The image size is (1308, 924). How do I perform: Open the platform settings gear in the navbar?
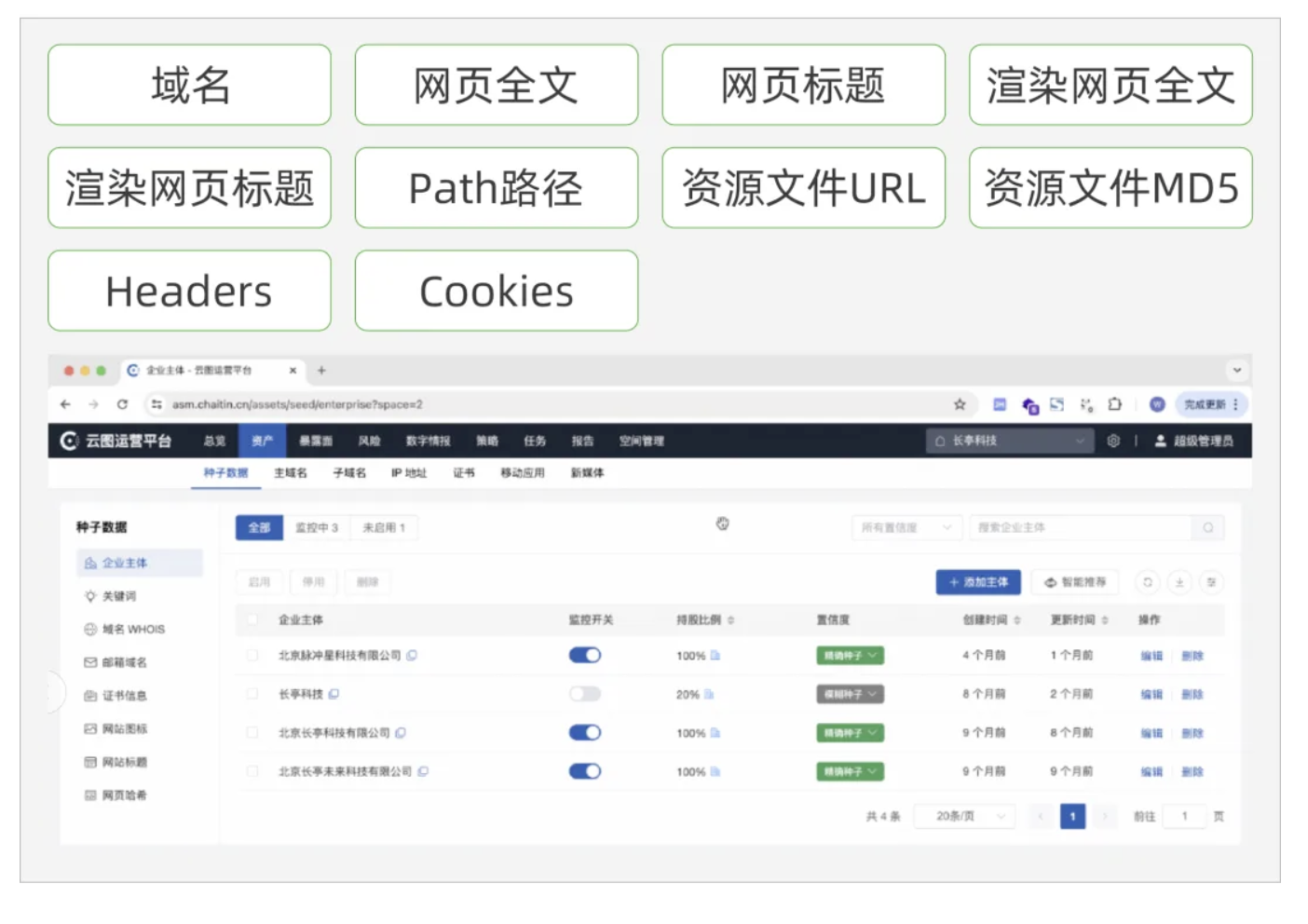click(1114, 441)
